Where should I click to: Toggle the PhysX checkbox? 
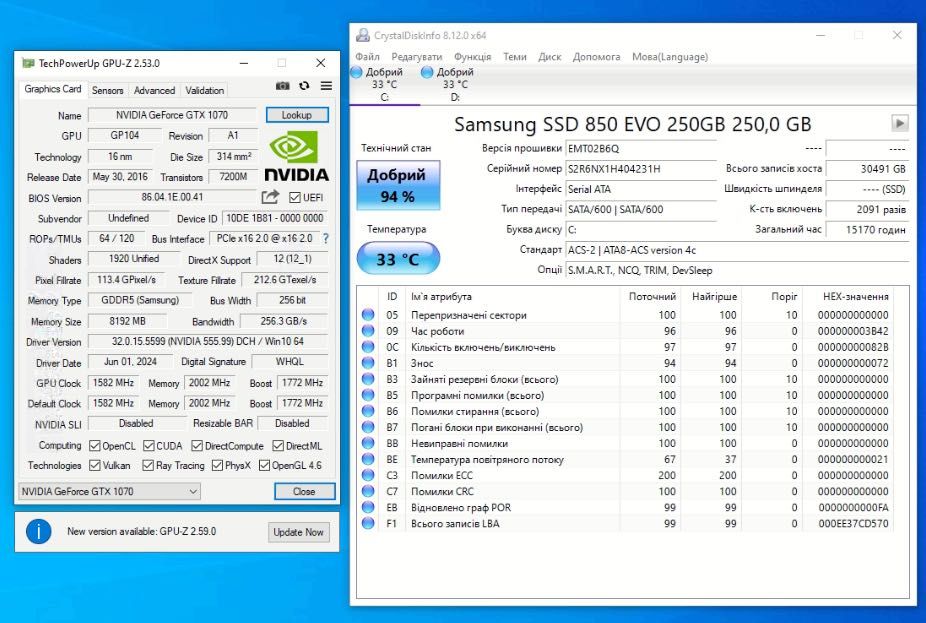217,465
